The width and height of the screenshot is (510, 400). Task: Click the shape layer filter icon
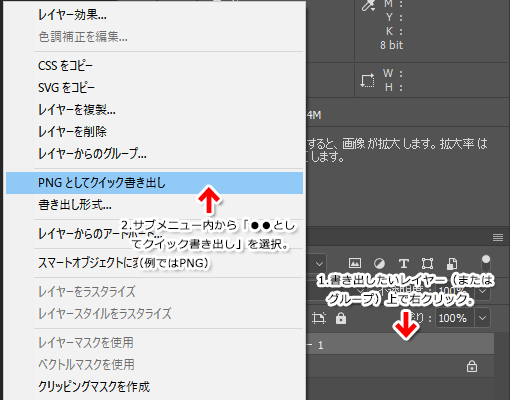pos(428,263)
